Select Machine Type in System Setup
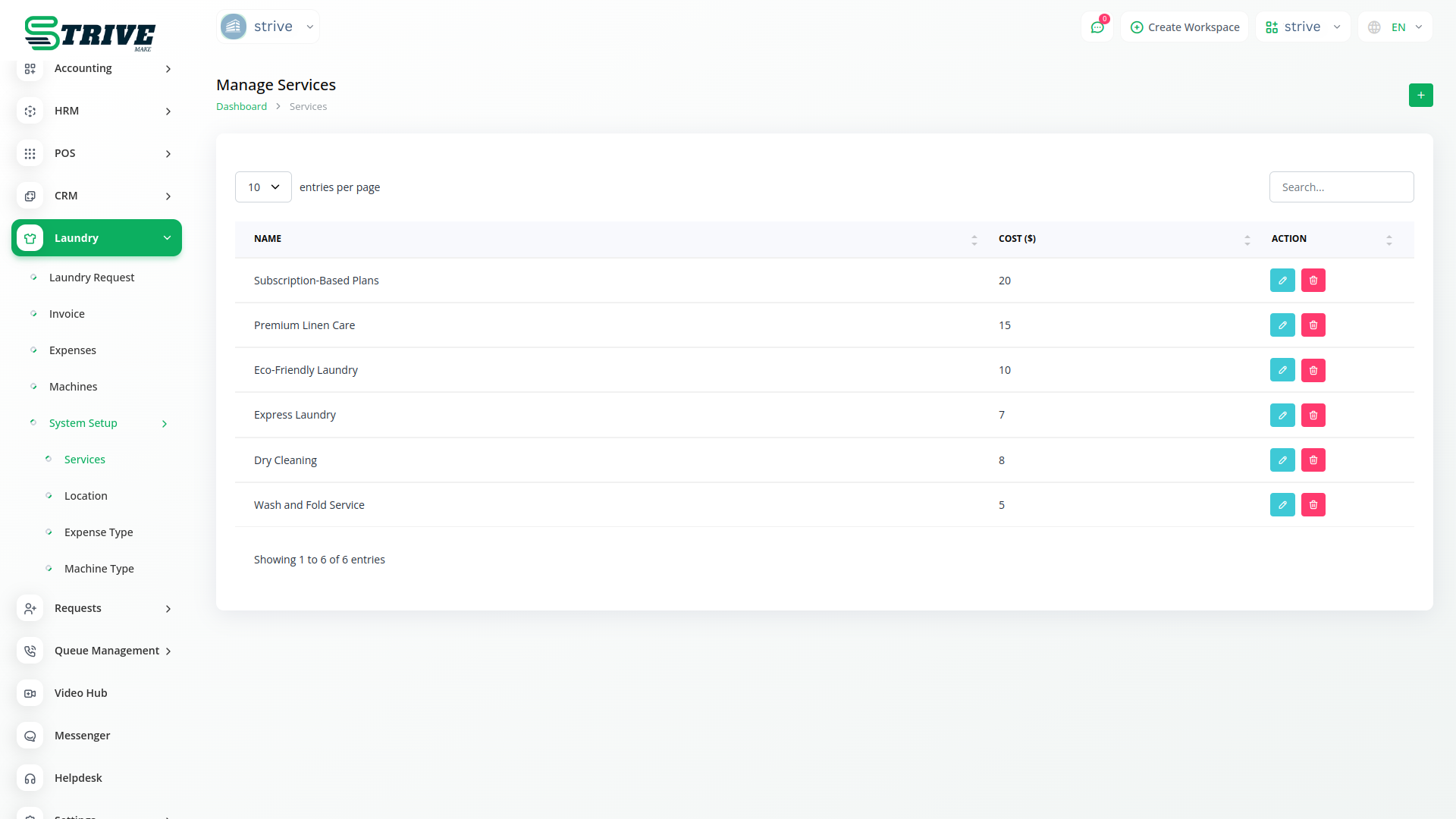Image resolution: width=1456 pixels, height=819 pixels. (x=99, y=569)
